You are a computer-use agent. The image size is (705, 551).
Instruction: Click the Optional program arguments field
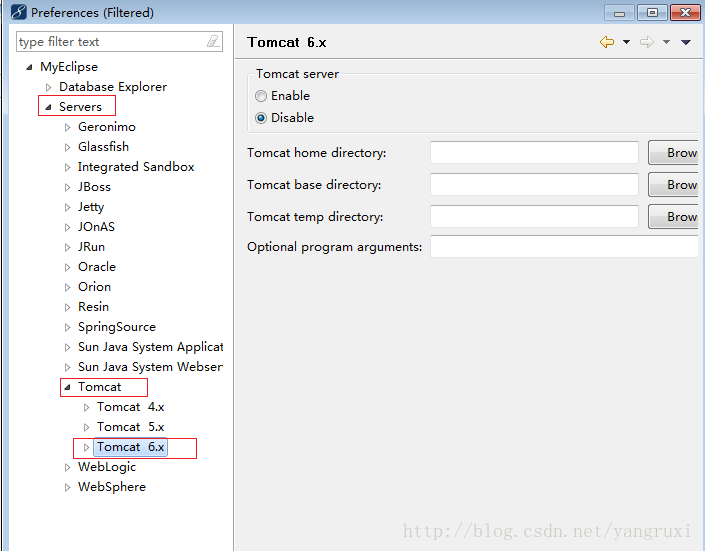tap(564, 247)
